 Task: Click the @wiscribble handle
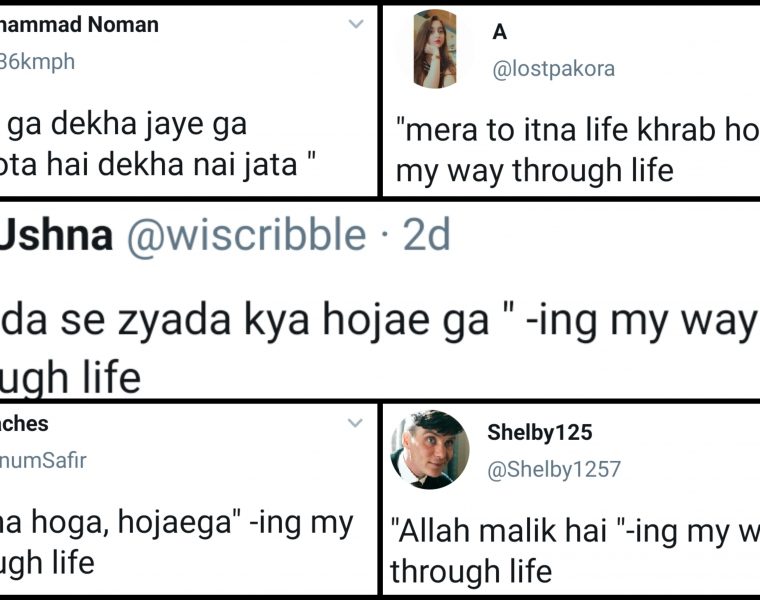click(x=246, y=234)
